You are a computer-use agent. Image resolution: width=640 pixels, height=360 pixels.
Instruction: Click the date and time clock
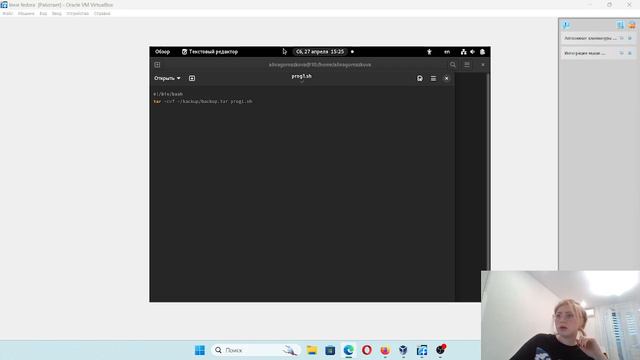pos(320,52)
